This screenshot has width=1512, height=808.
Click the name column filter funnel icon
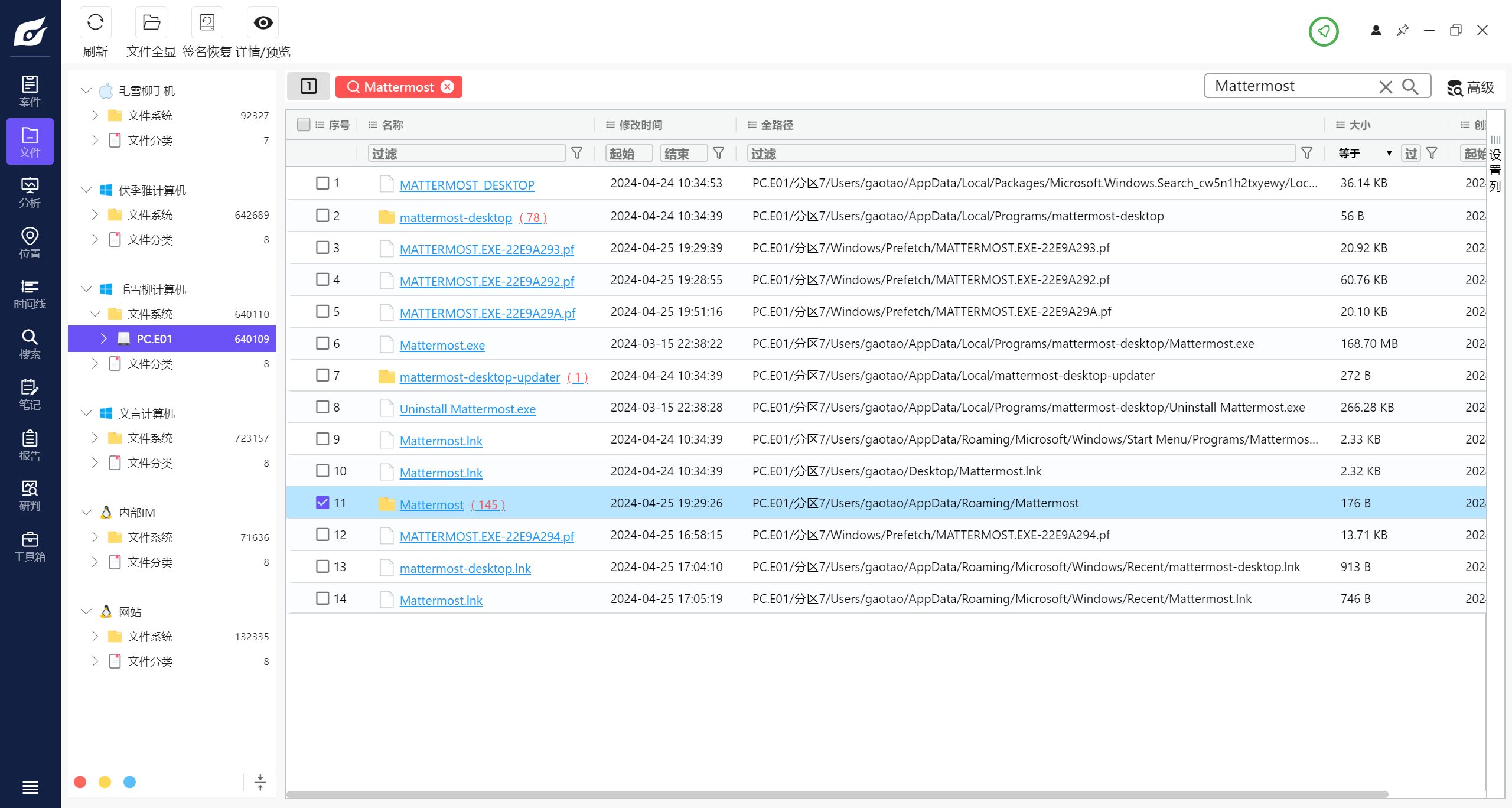577,154
